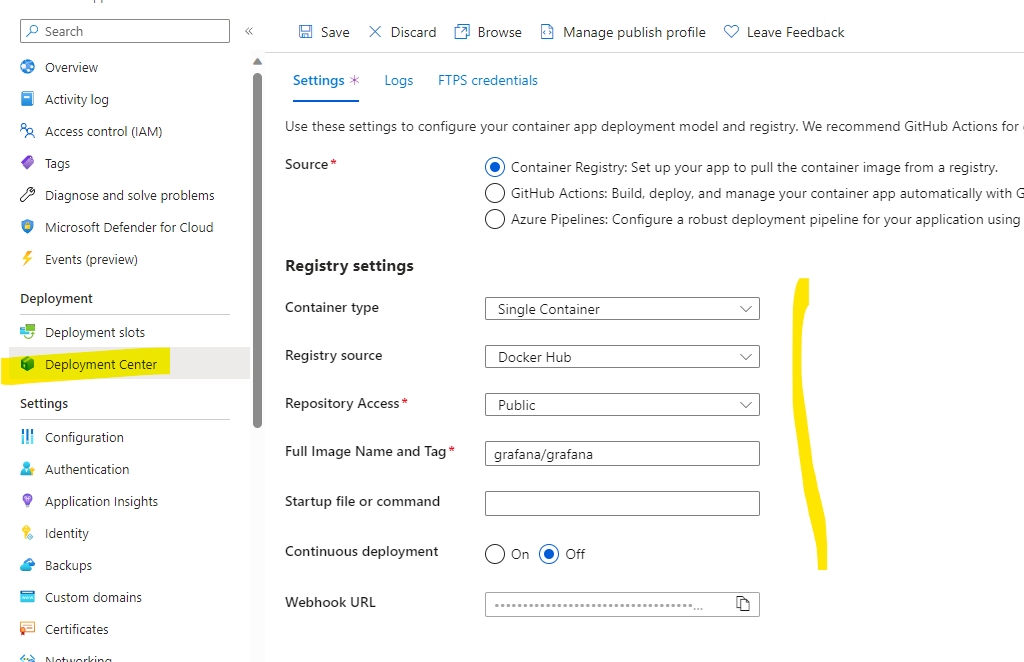Click the Manage publish profile document icon
This screenshot has width=1024, height=662.
click(x=547, y=32)
